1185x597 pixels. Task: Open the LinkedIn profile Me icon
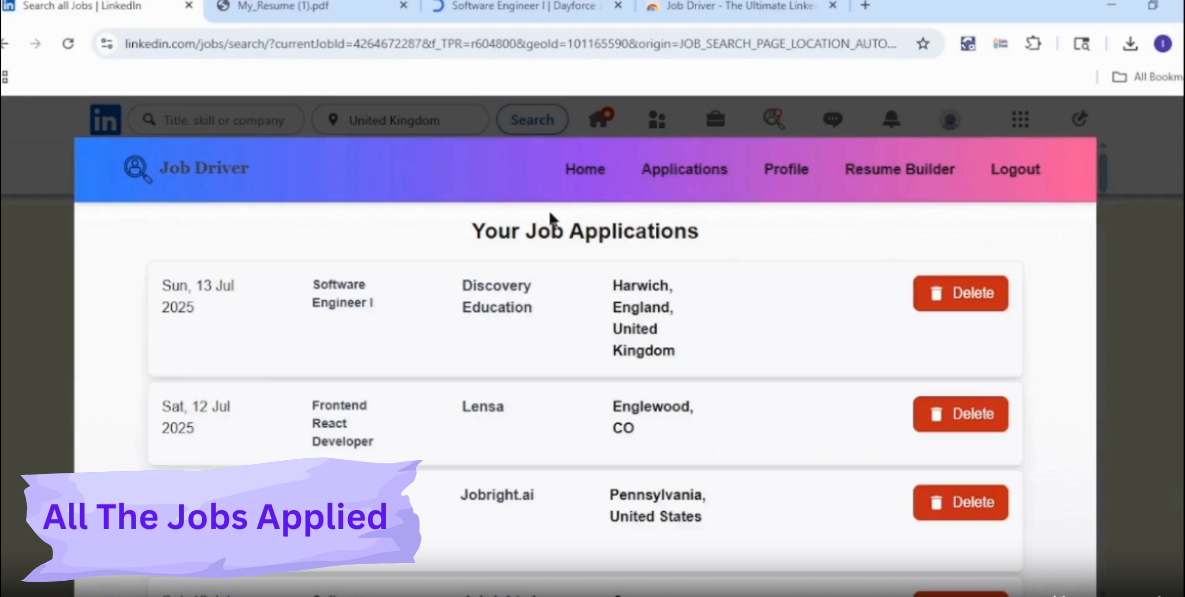[950, 119]
